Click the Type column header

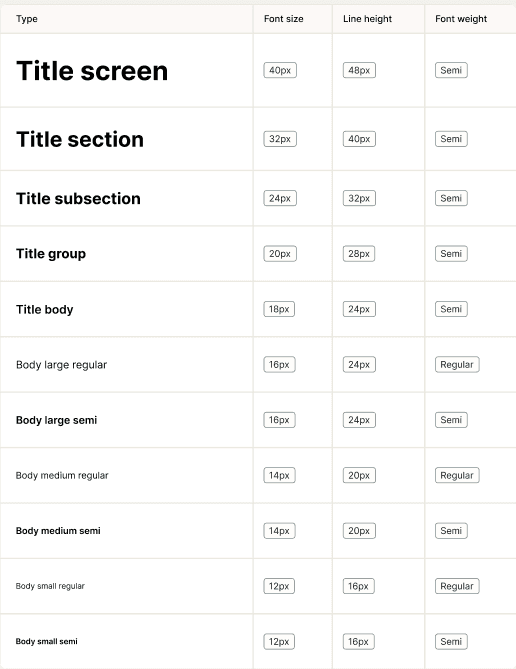point(26,19)
